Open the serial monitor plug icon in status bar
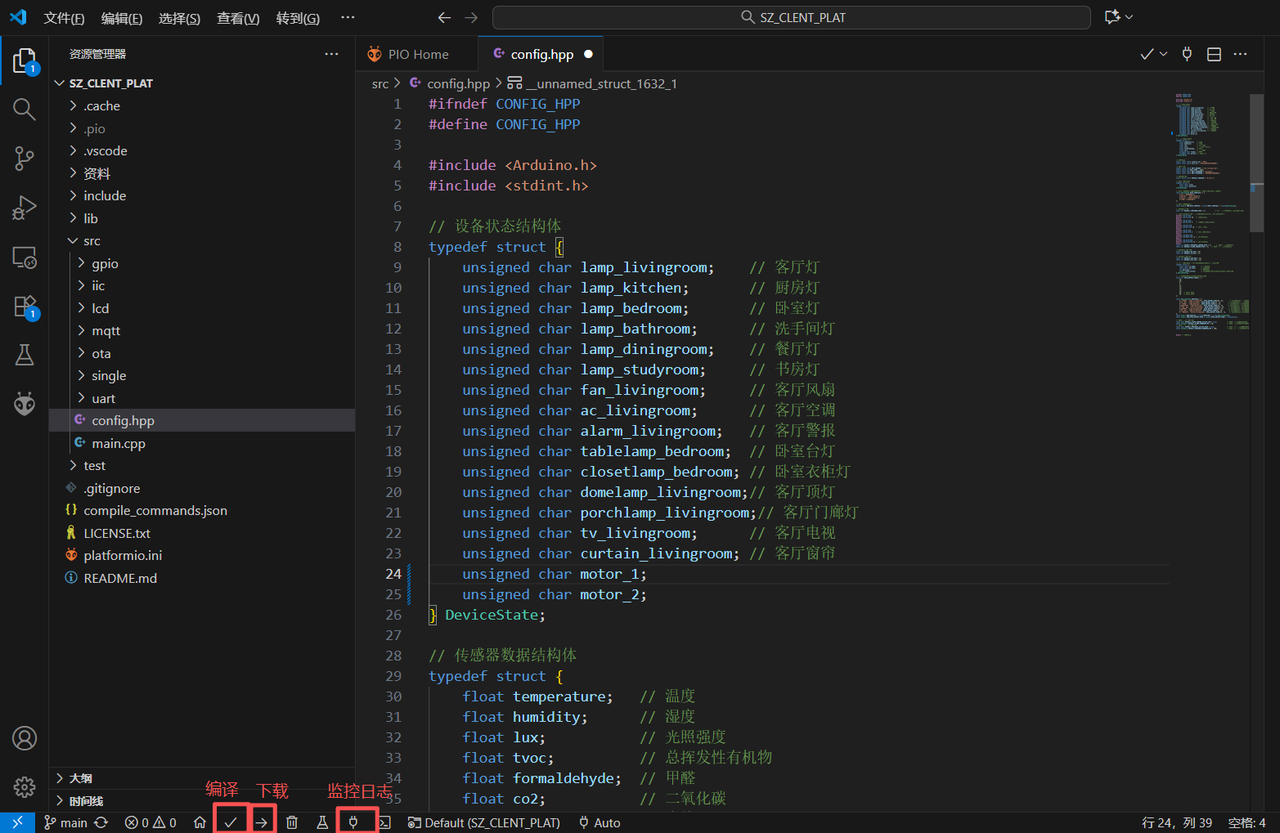 click(x=353, y=822)
